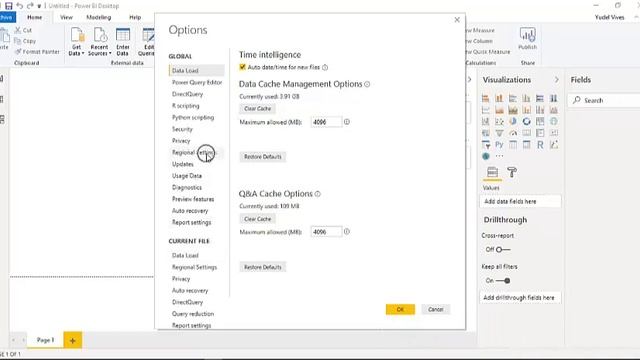640x360 pixels.
Task: Click info icon beside Q&A Cache Options
Action: [318, 194]
